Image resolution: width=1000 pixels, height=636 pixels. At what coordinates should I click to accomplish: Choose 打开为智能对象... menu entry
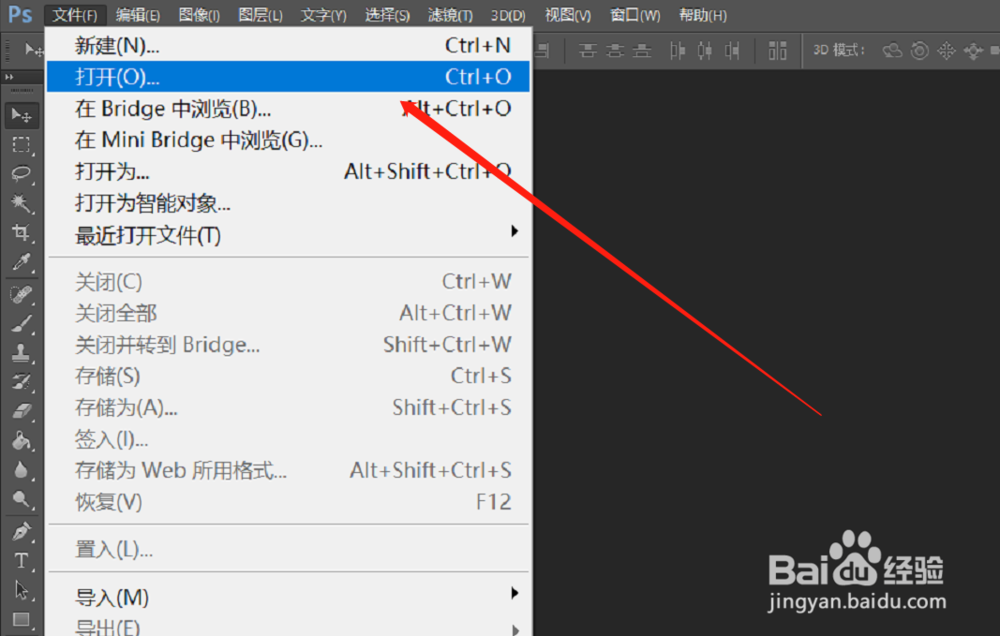288,203
